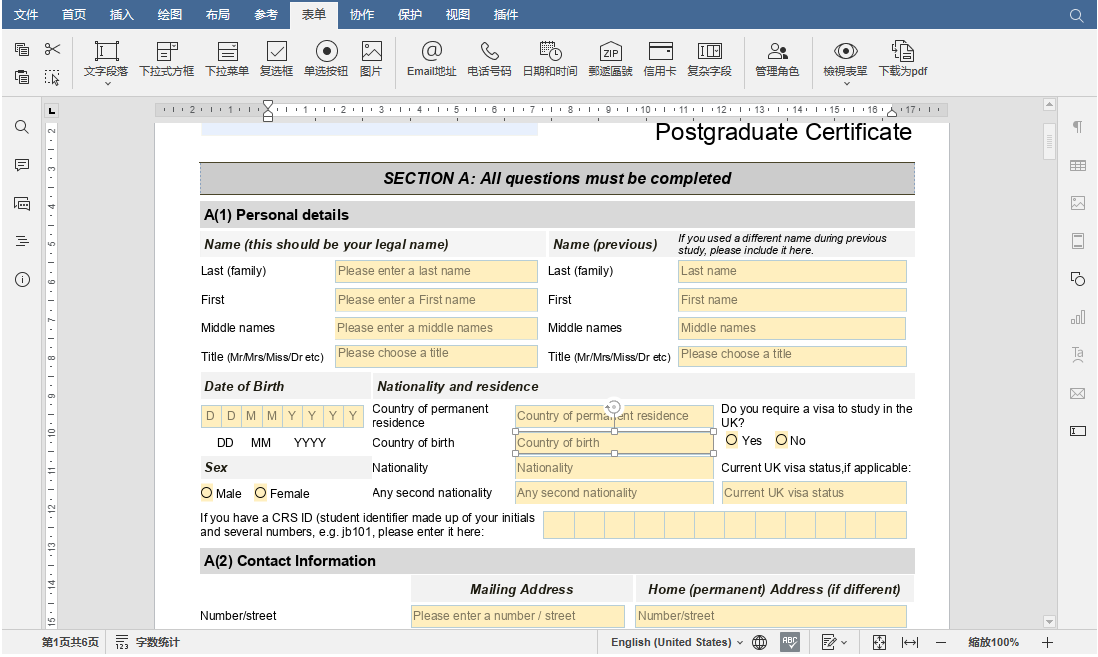Image resolution: width=1098 pixels, height=657 pixels.
Task: Open table settings in right sidebar
Action: click(1078, 165)
